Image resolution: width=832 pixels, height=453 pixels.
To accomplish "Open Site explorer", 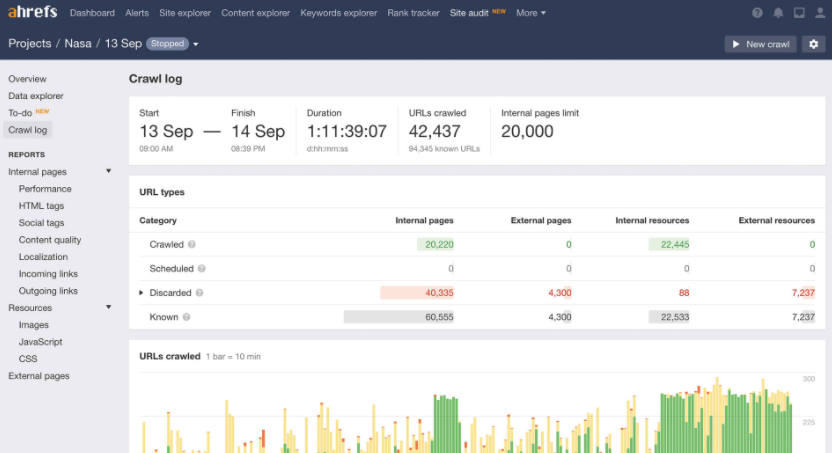I will point(185,13).
